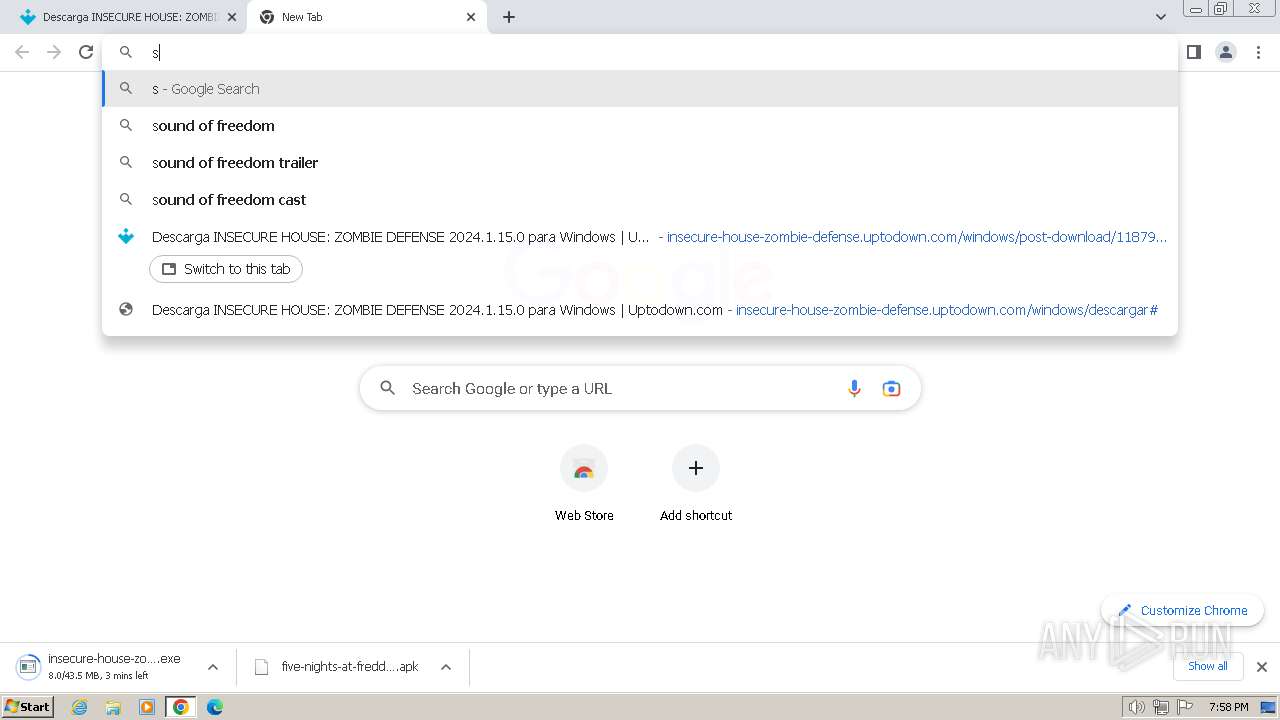Search by image with camera lens icon

pyautogui.click(x=891, y=388)
